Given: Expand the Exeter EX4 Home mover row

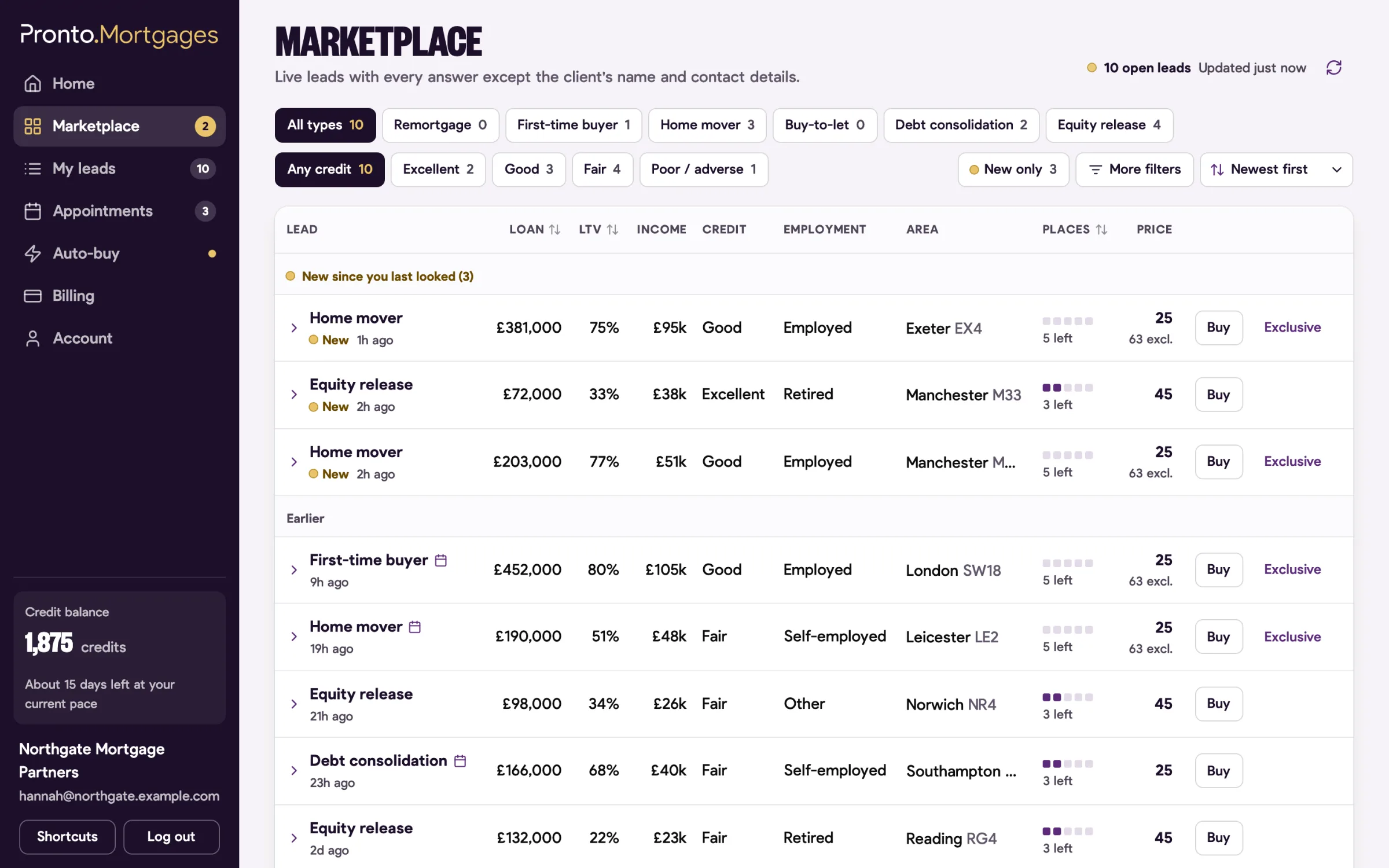Looking at the screenshot, I should coord(294,328).
